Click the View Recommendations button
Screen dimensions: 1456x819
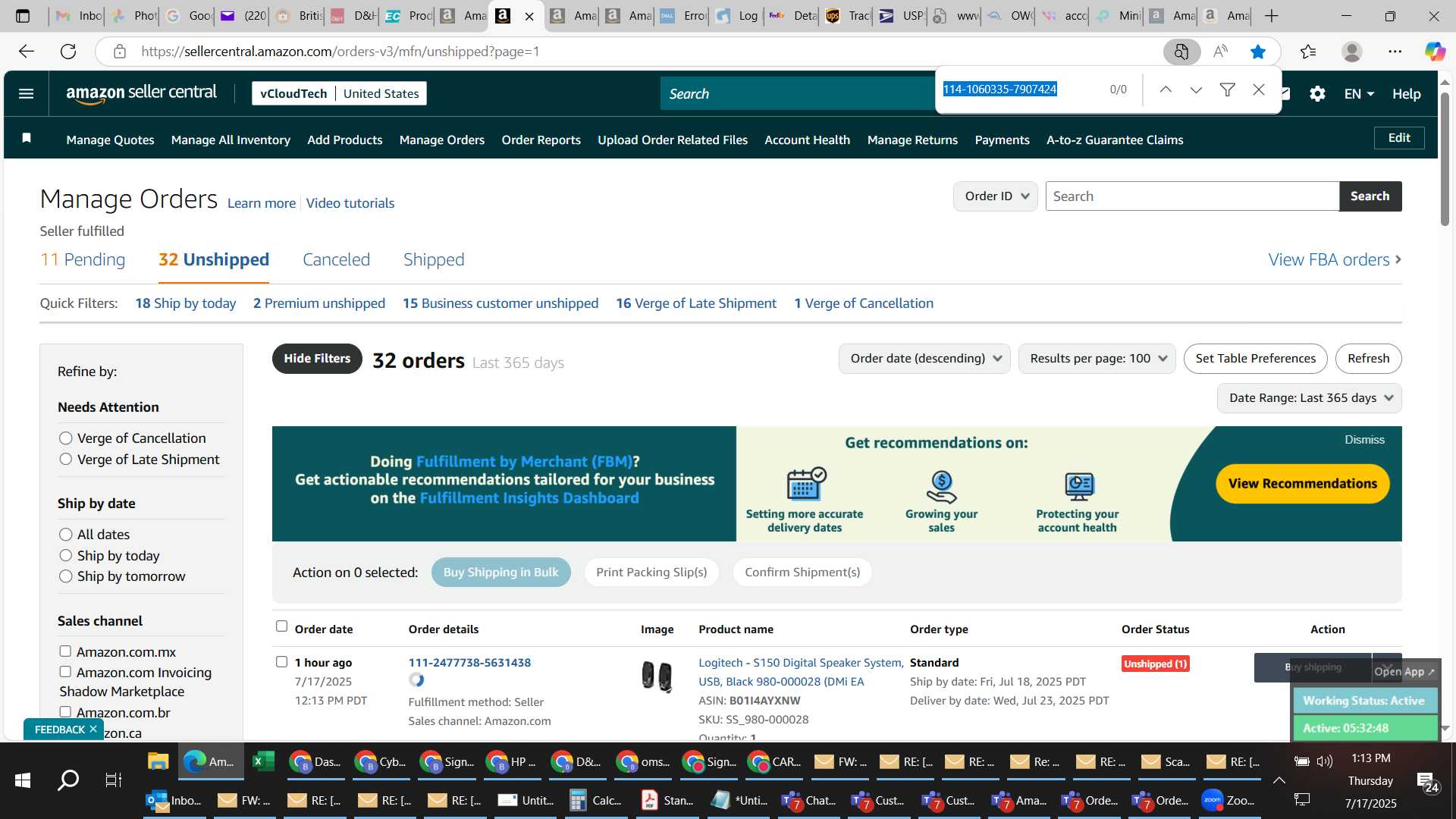[x=1302, y=484]
